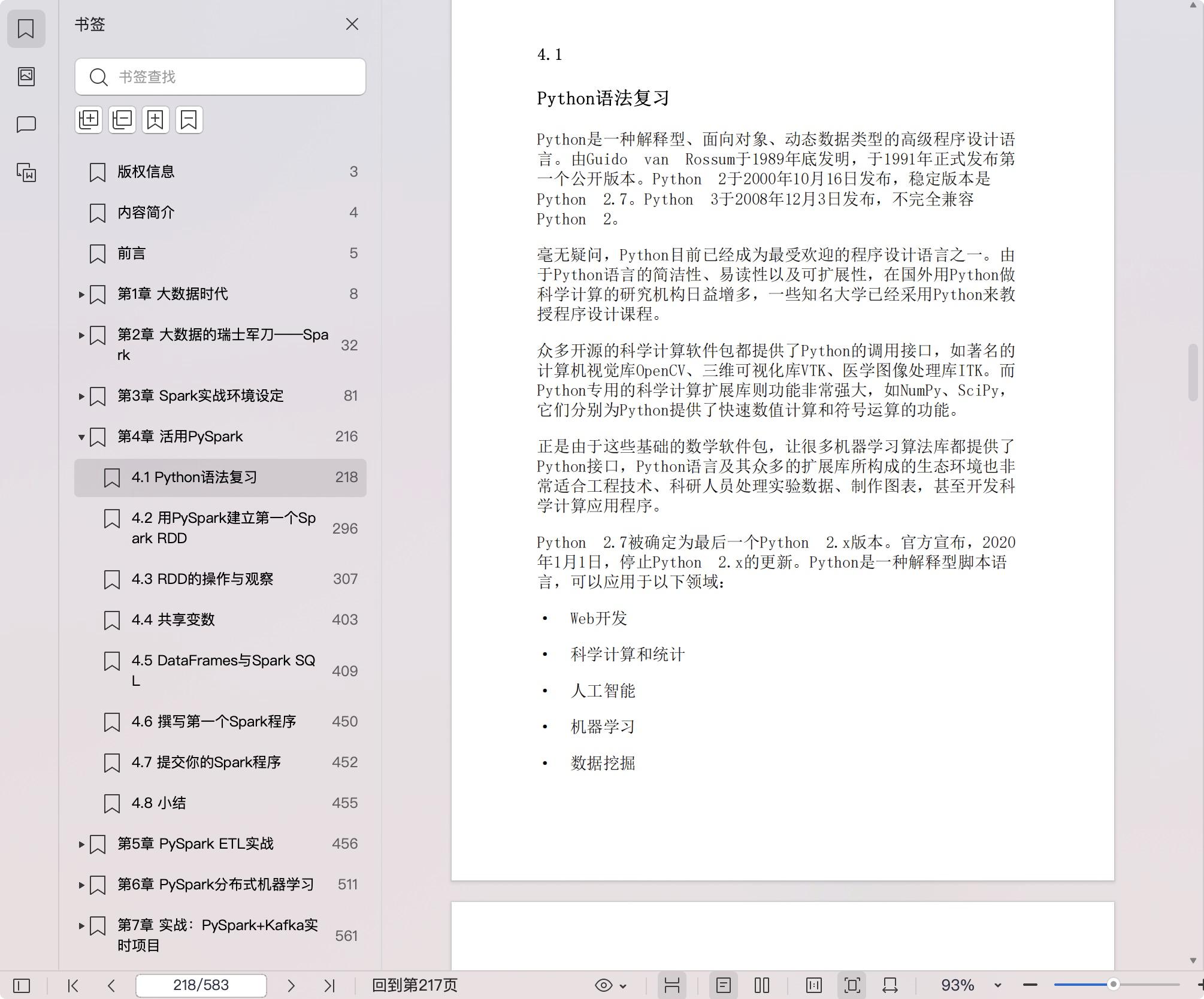Expand all bookmarks button

click(x=89, y=120)
